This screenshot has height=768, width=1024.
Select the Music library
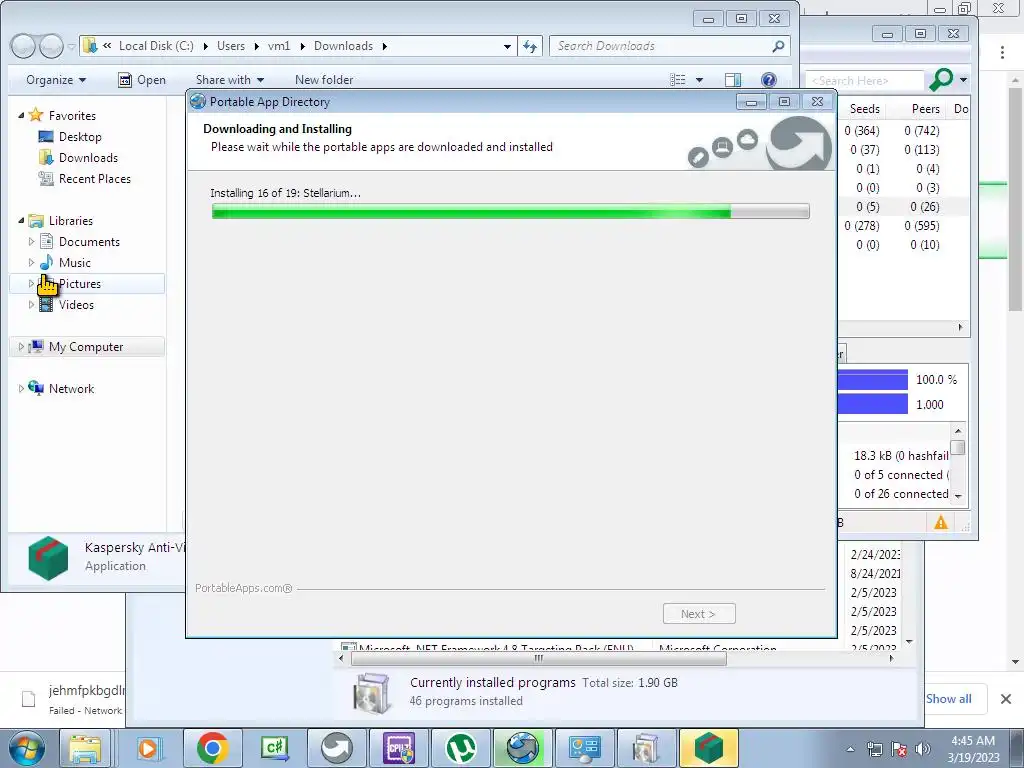tap(74, 263)
